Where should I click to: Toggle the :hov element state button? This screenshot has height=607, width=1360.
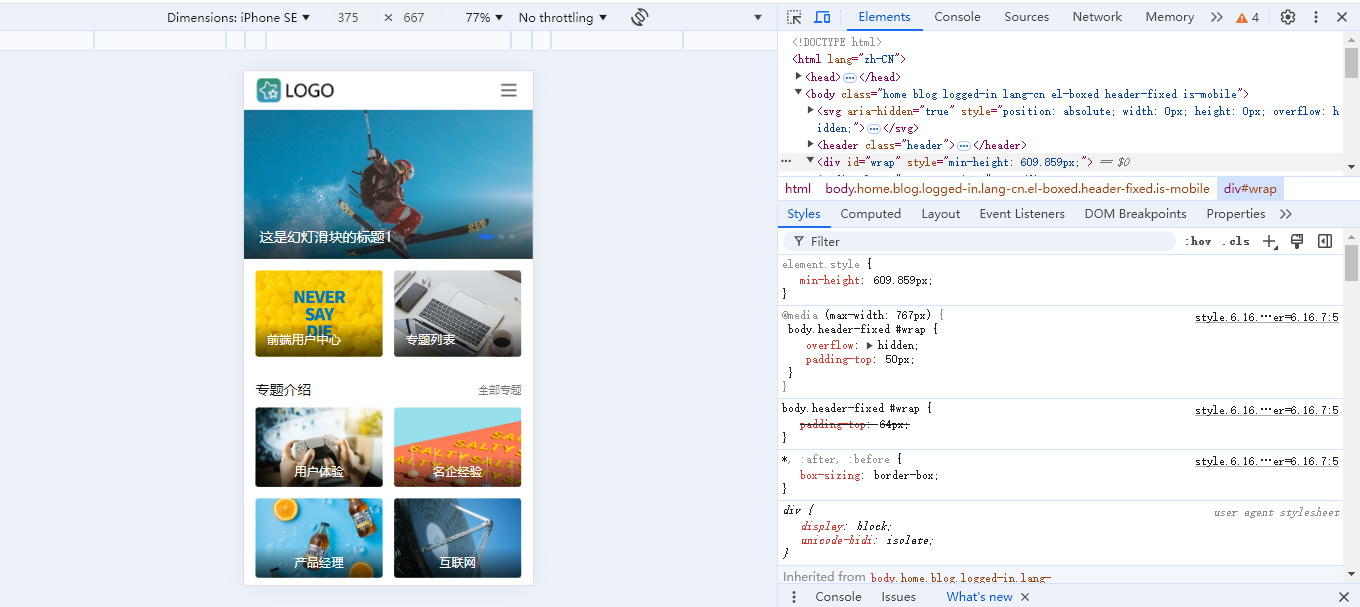point(1198,241)
